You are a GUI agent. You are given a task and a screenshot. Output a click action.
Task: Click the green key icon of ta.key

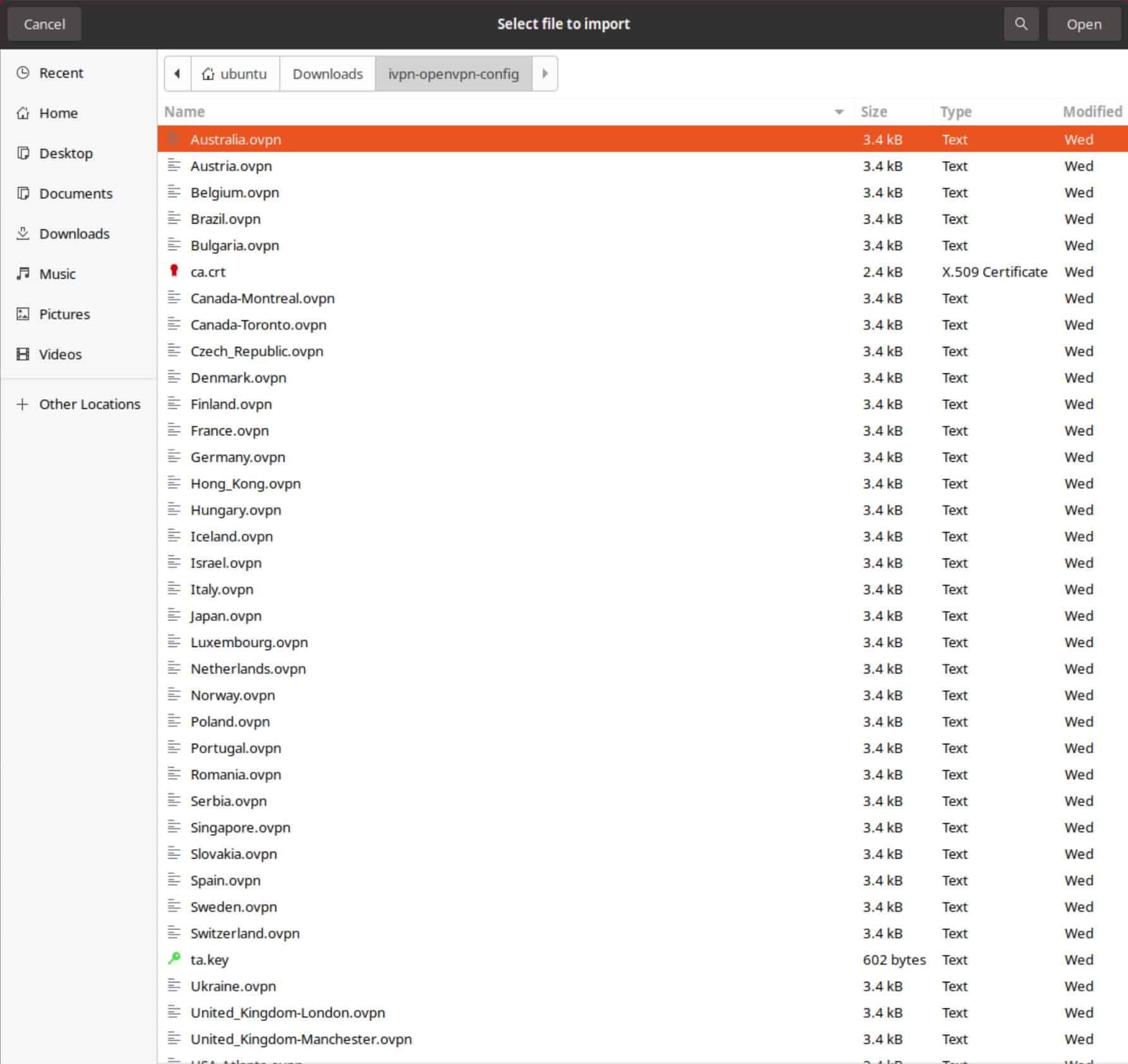(174, 958)
